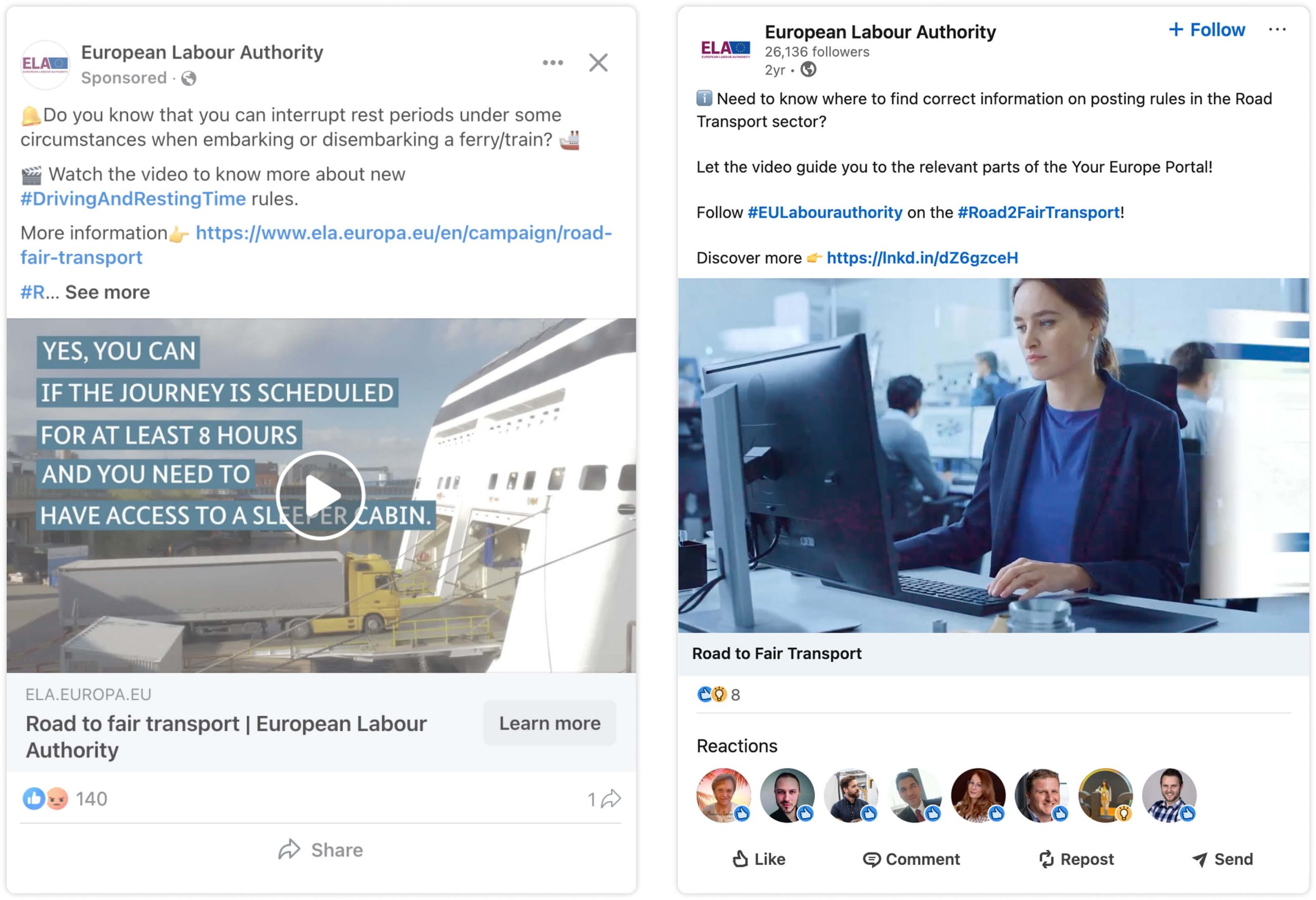1316x900 pixels.
Task: Expand the truncated post with See more
Action: click(x=107, y=292)
